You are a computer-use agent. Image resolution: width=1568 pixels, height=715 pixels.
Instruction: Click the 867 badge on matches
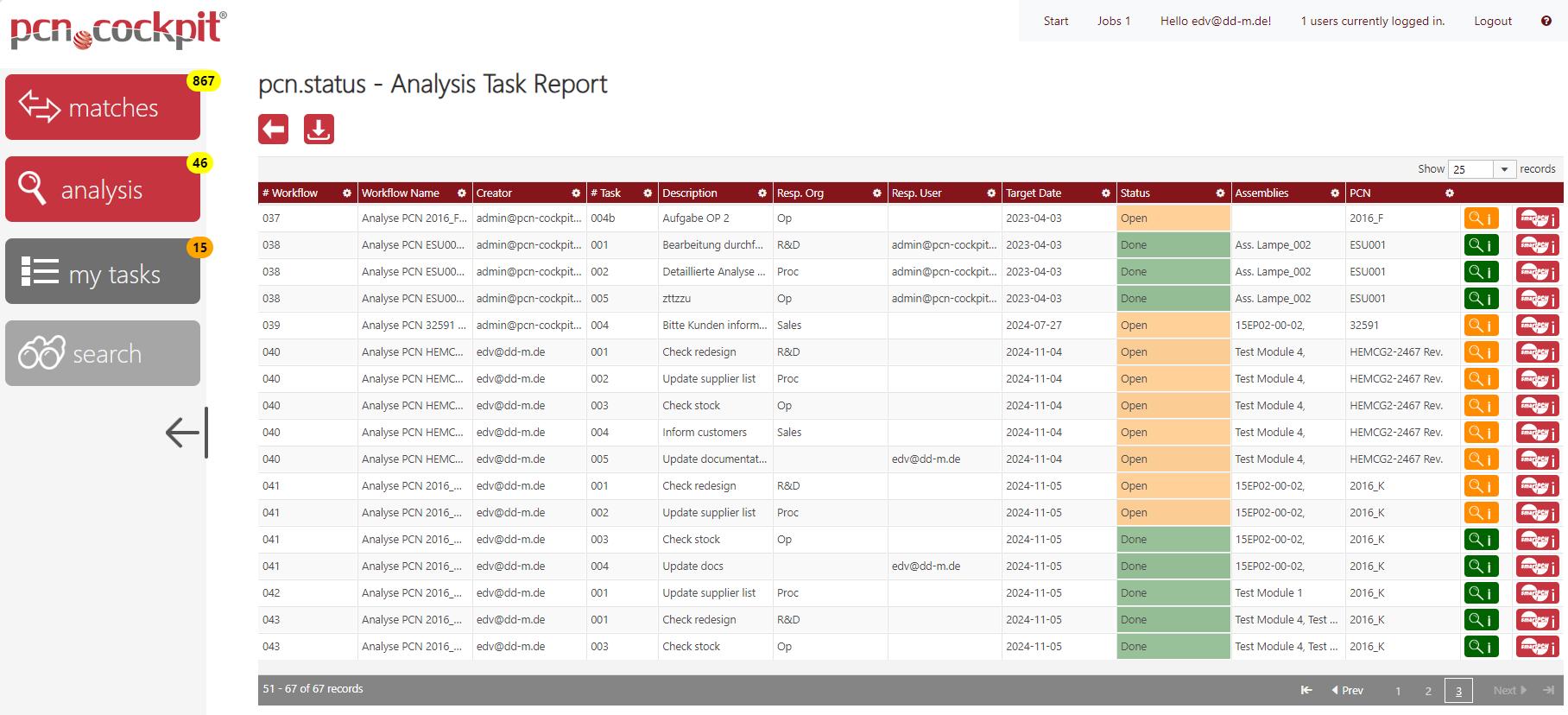pyautogui.click(x=204, y=80)
